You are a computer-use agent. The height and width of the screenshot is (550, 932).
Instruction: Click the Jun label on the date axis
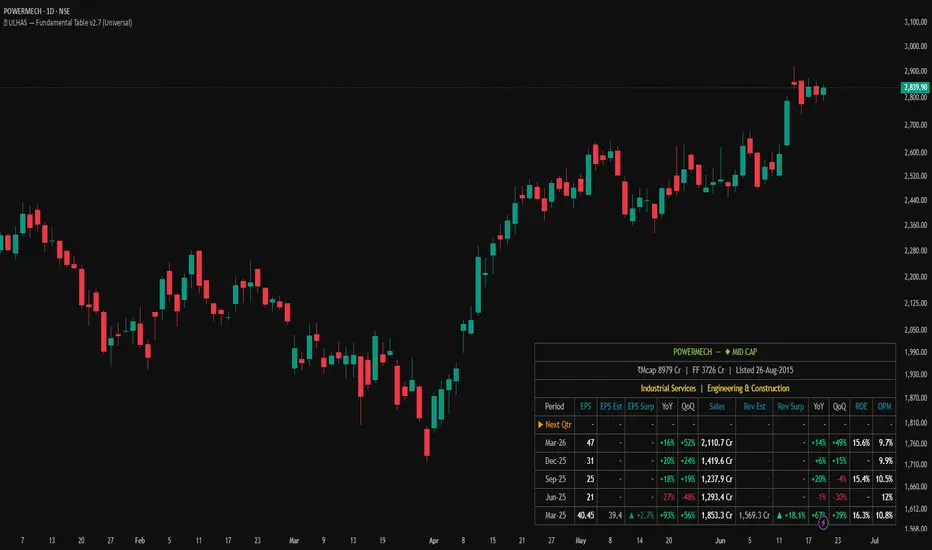(x=720, y=540)
